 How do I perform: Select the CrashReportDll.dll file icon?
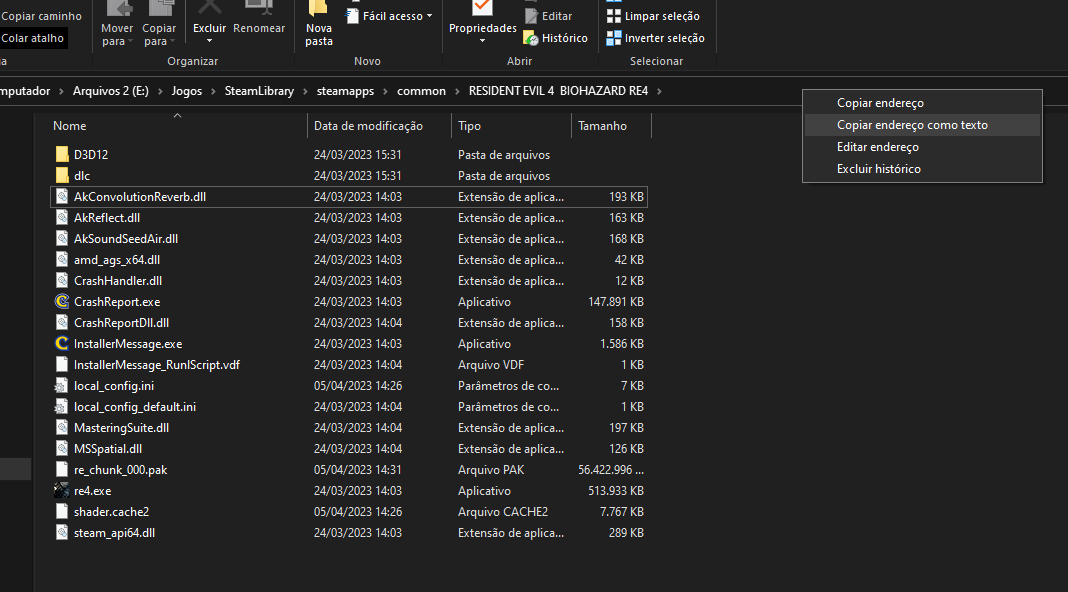[x=62, y=322]
